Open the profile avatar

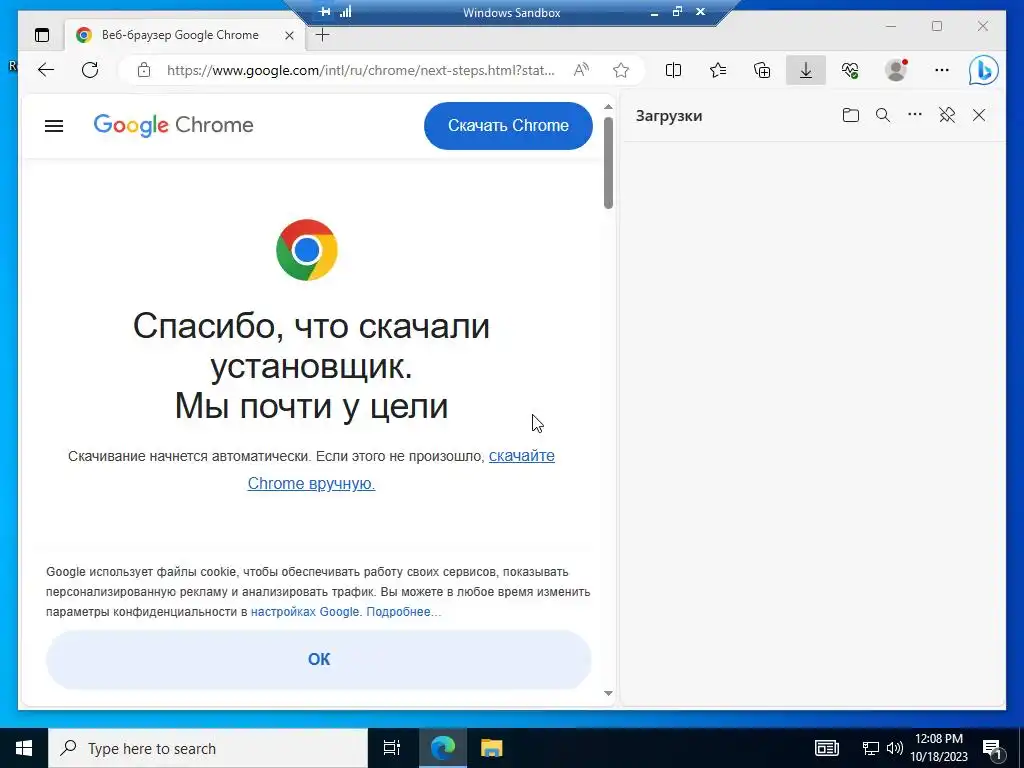pyautogui.click(x=896, y=70)
